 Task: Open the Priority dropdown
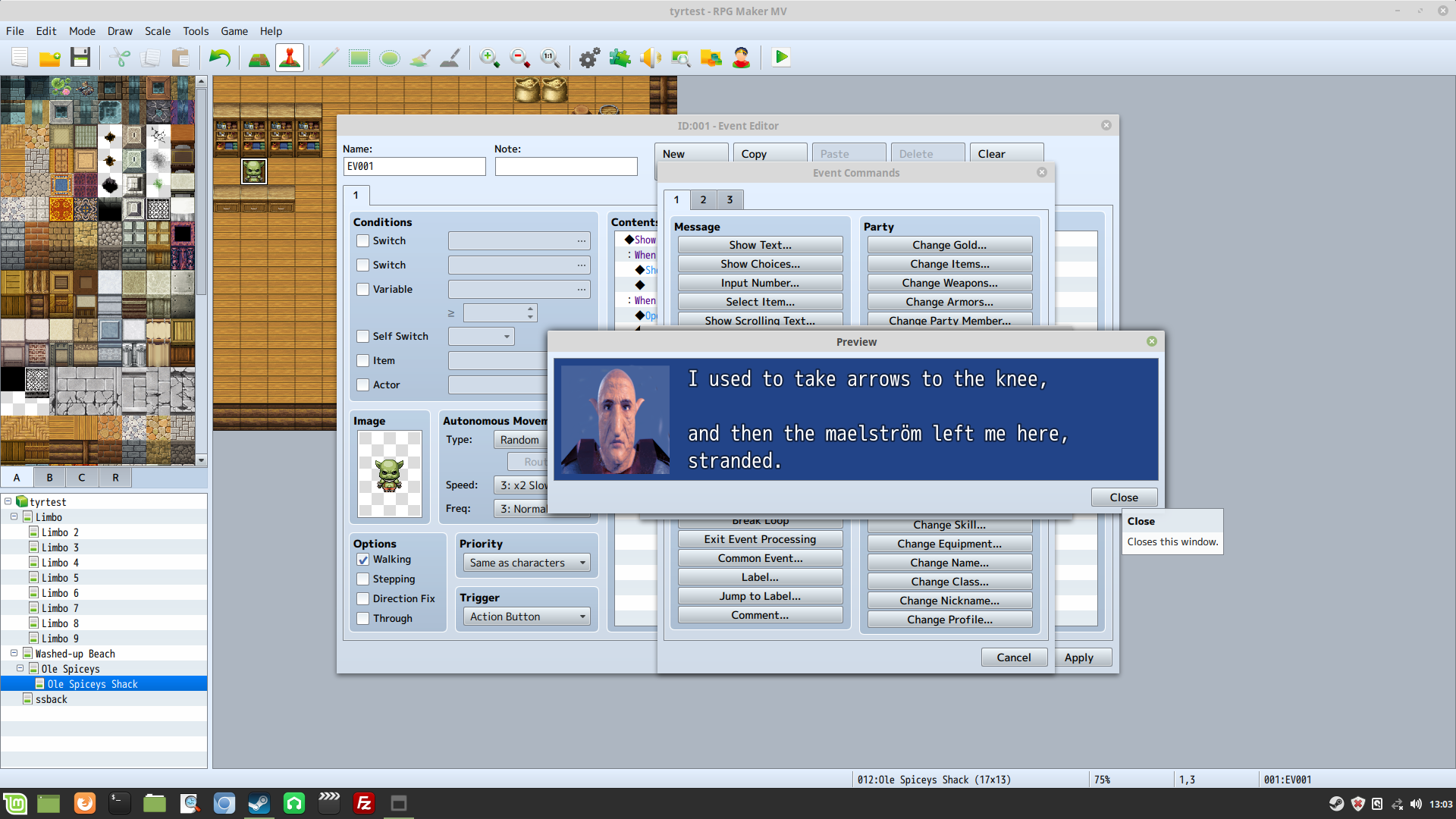click(527, 563)
